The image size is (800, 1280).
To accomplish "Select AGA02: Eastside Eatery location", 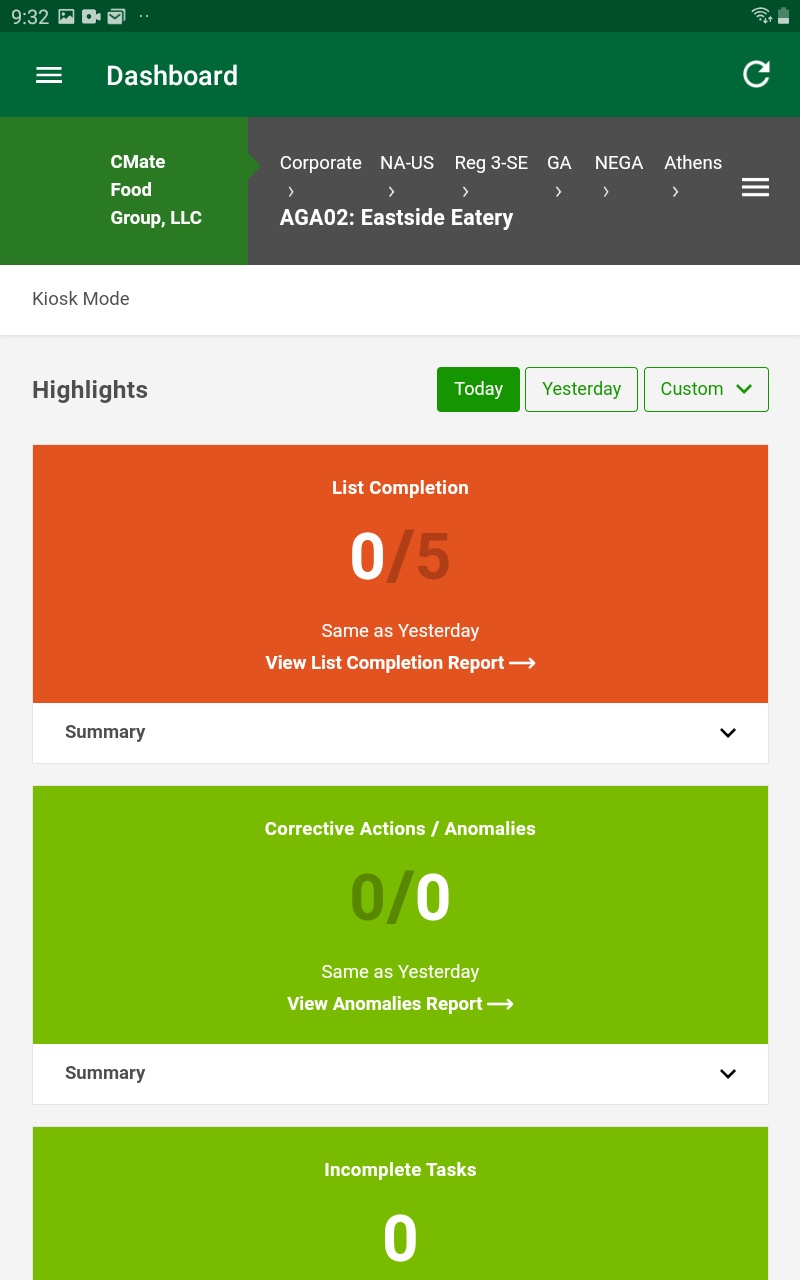I will [x=396, y=217].
